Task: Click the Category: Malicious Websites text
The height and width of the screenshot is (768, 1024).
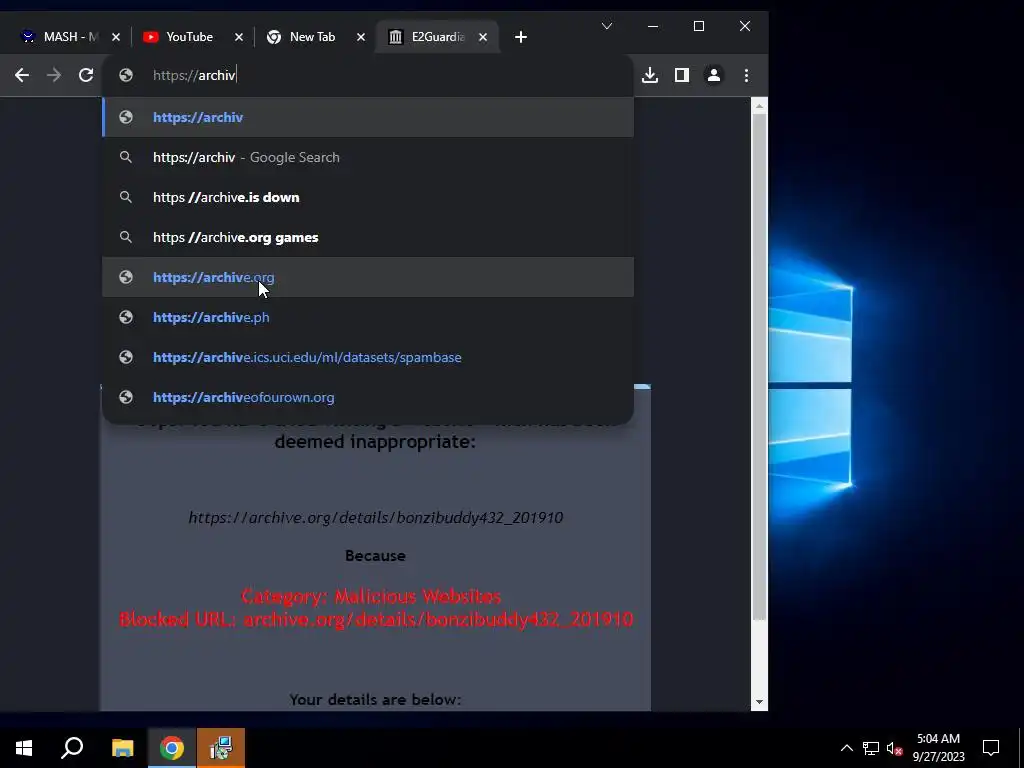Action: [371, 596]
